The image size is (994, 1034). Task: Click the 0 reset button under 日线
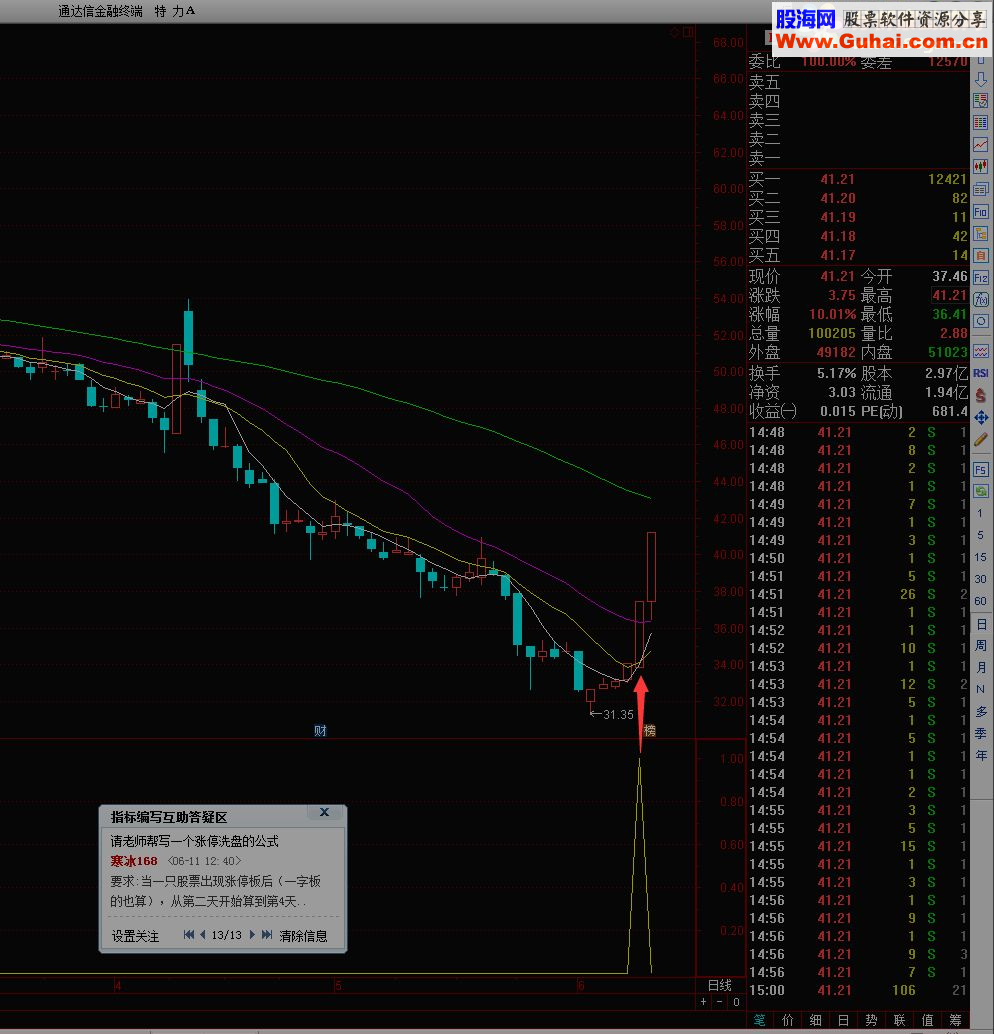click(x=736, y=1002)
